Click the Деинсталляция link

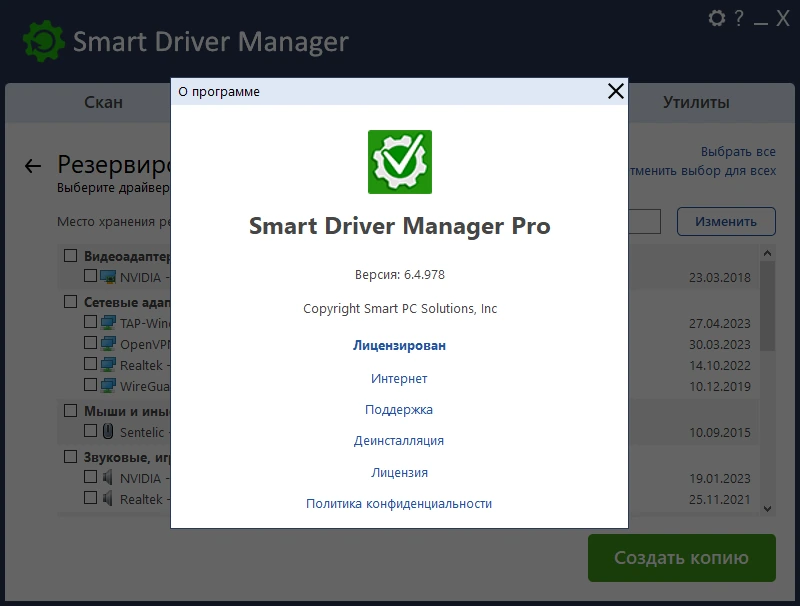point(399,441)
